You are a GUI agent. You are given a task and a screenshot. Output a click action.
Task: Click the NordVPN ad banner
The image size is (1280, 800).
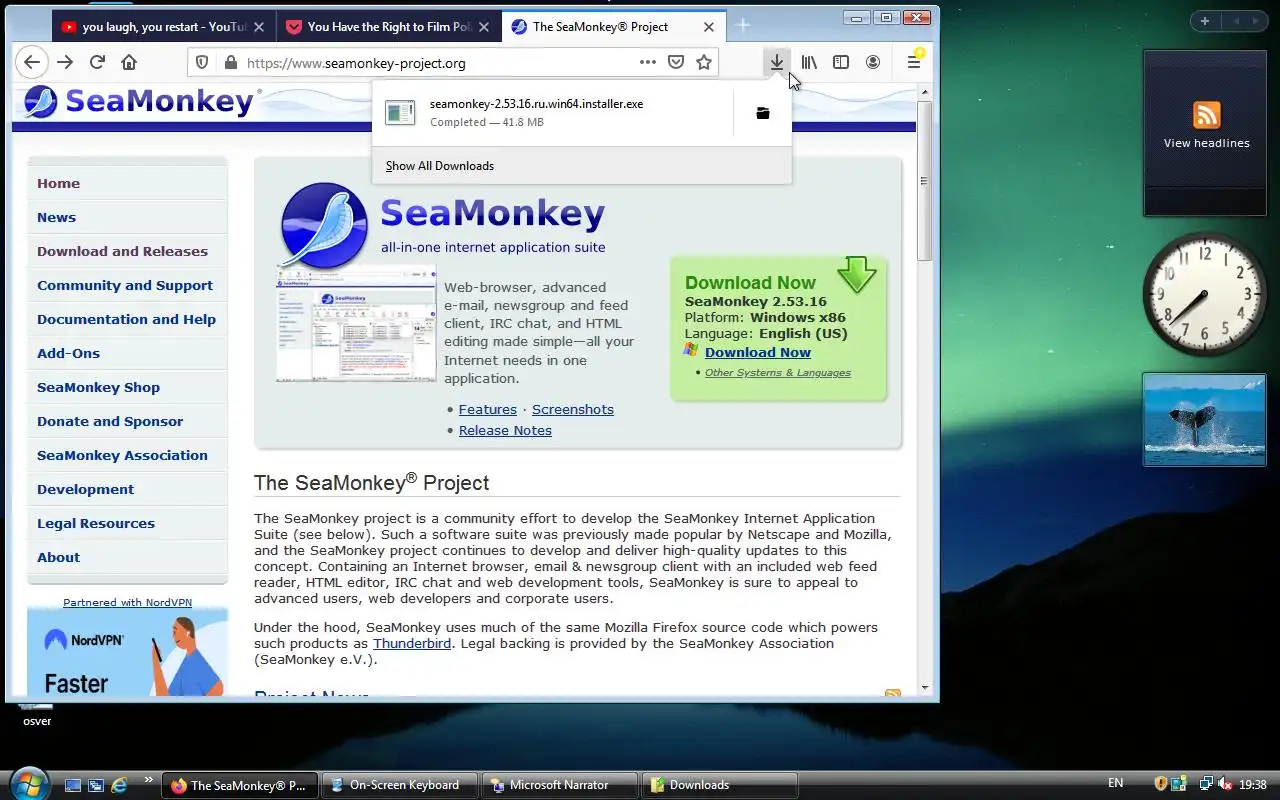click(127, 652)
